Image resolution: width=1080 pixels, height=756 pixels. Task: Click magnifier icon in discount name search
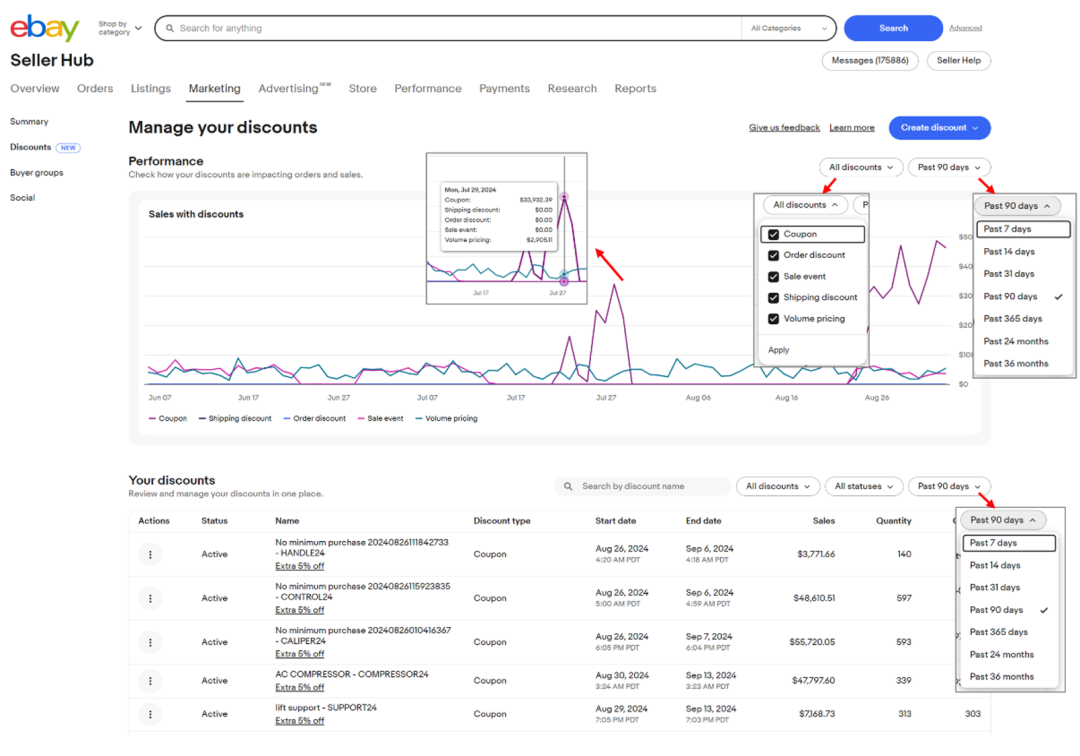tap(569, 487)
